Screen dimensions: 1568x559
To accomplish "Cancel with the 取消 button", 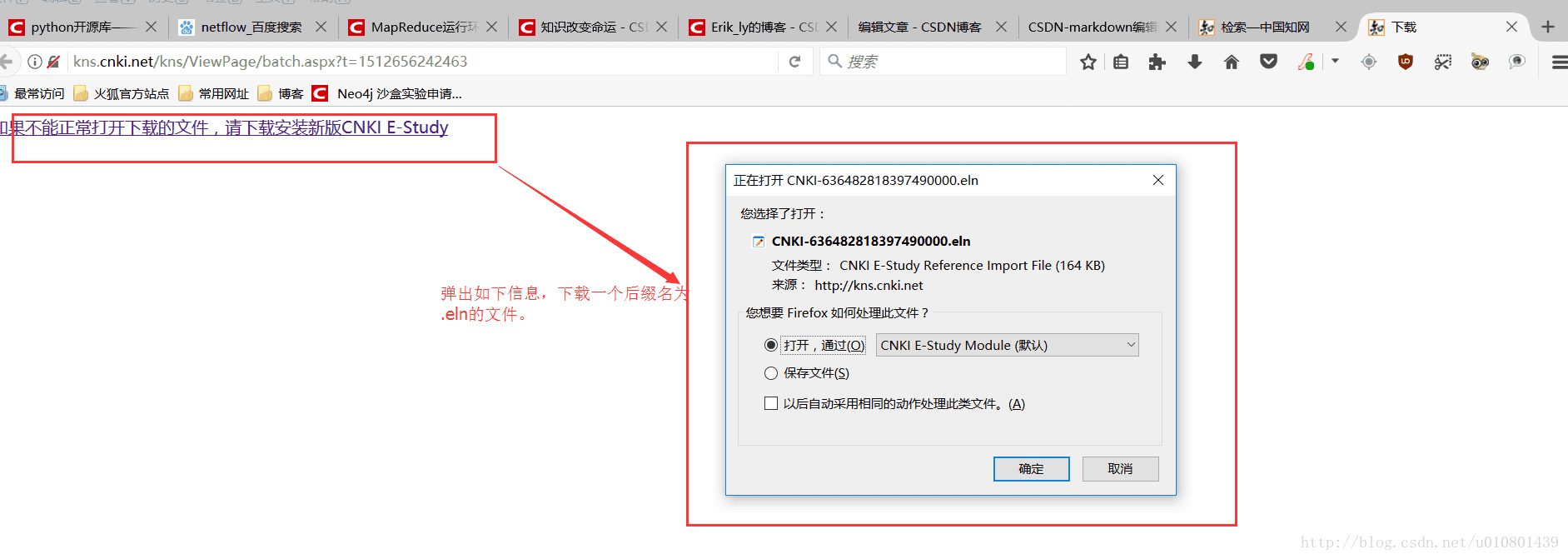I will pyautogui.click(x=1120, y=469).
